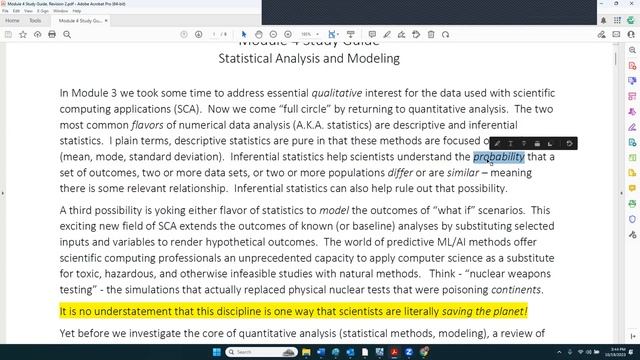This screenshot has height=360, width=640.
Task: Open the Edit menu
Action: pos(16,11)
